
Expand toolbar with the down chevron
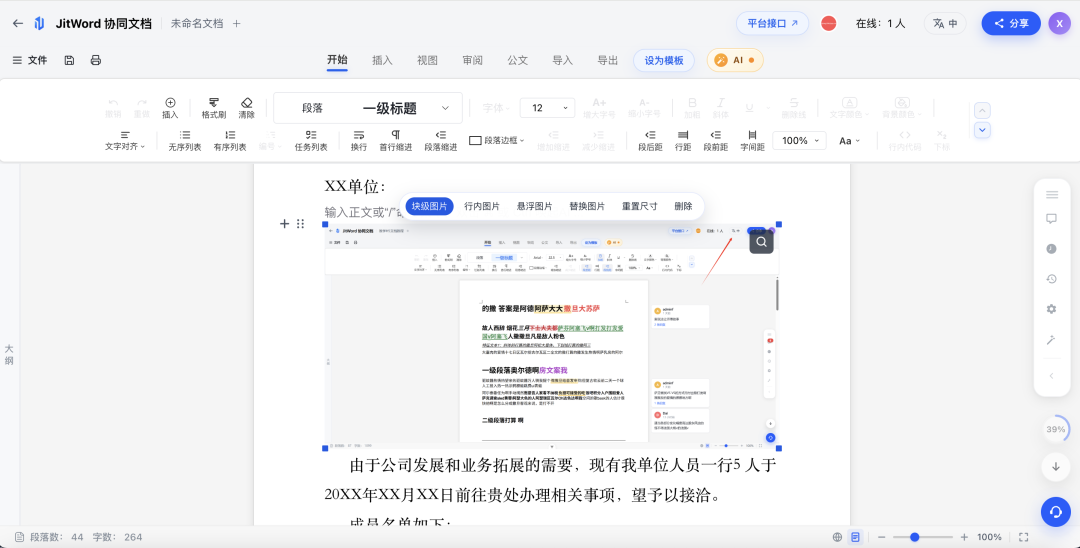click(983, 129)
